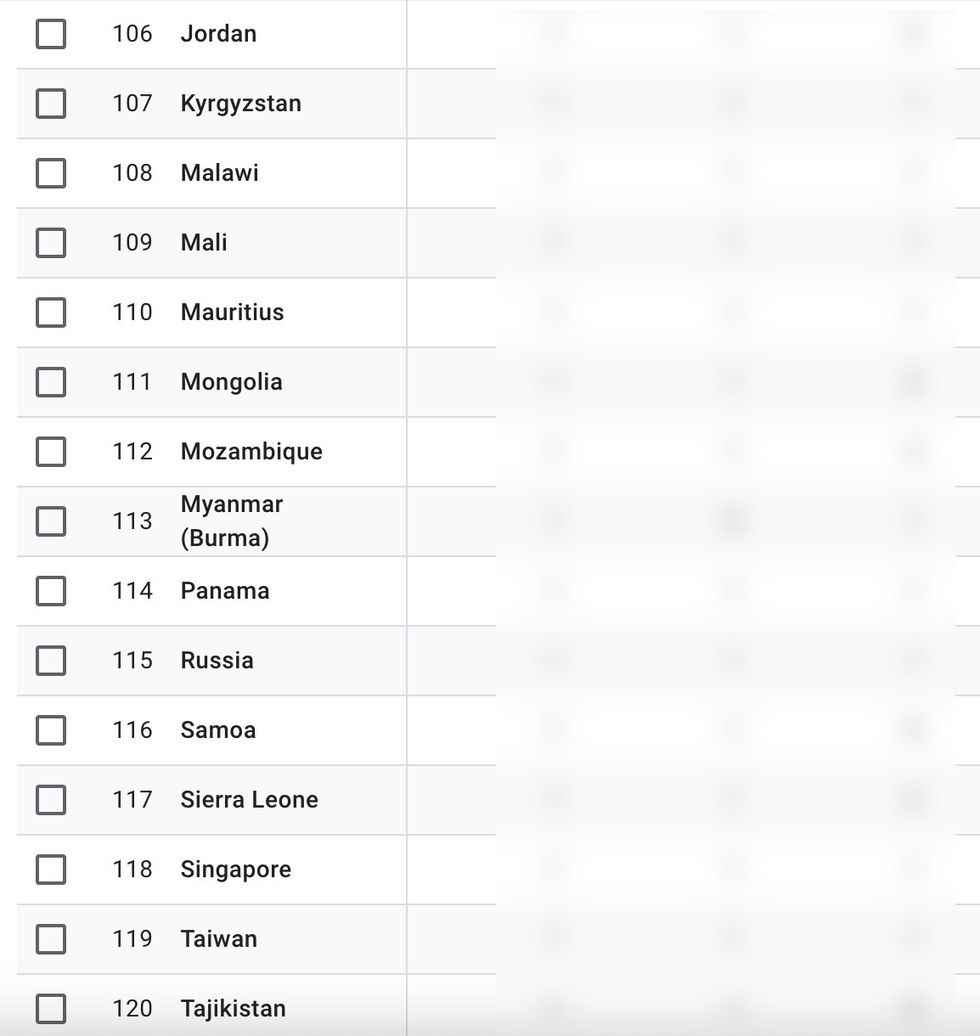Click the Kyrgyzstan country name
Image resolution: width=980 pixels, height=1036 pixels.
point(240,104)
